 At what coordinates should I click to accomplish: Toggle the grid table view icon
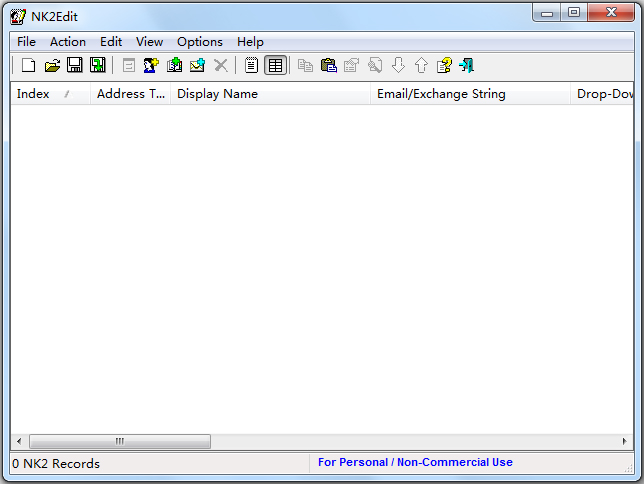[275, 65]
